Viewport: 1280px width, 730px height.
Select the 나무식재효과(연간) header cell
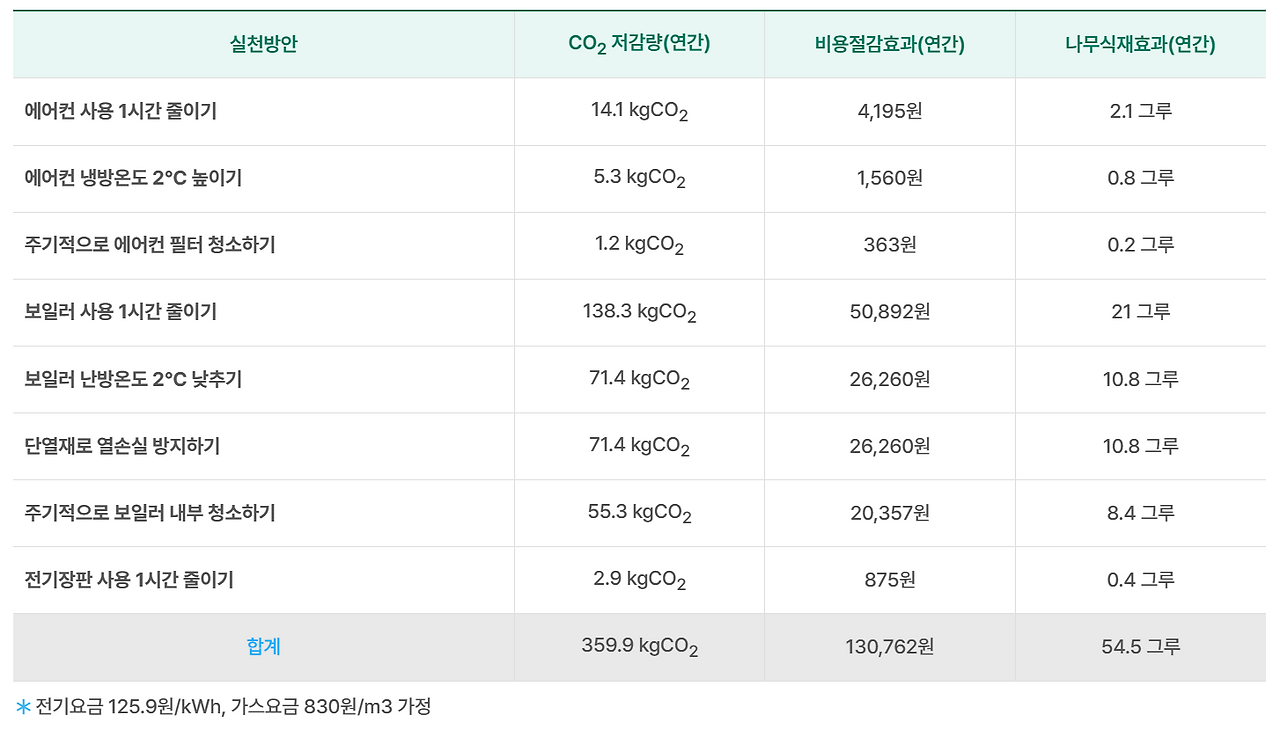[x=1141, y=44]
